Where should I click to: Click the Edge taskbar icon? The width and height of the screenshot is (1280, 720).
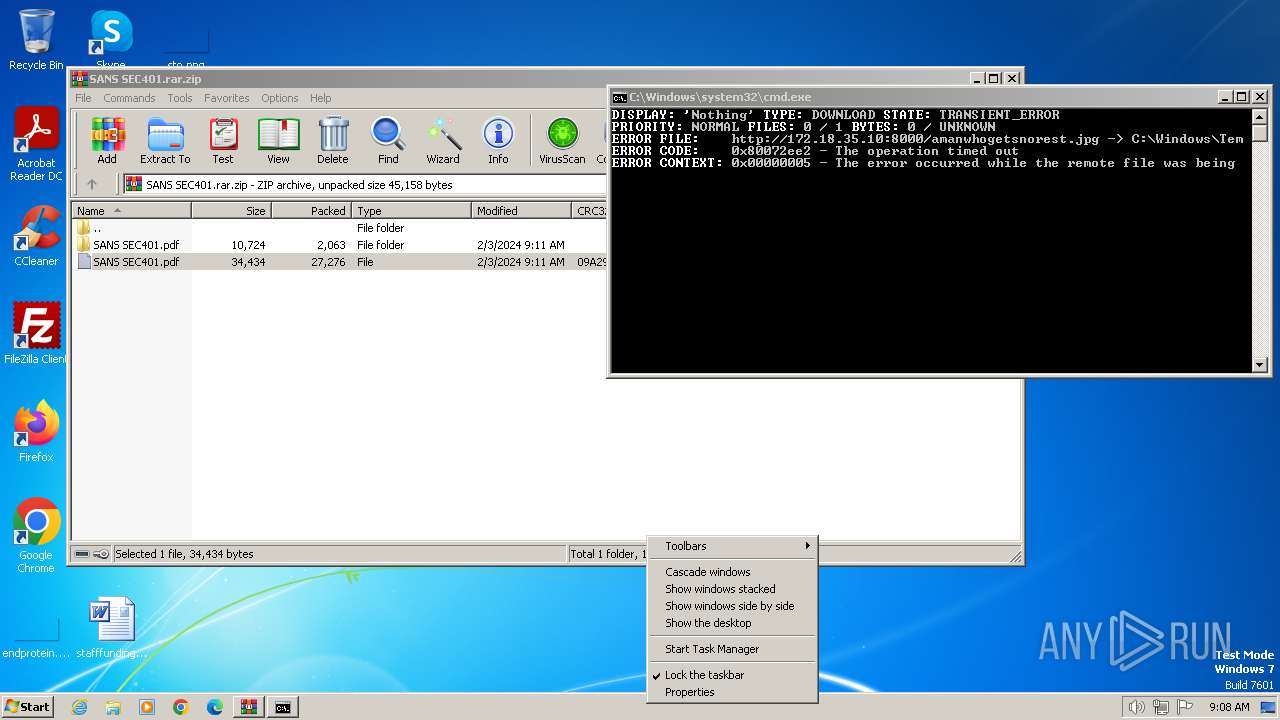pos(215,707)
